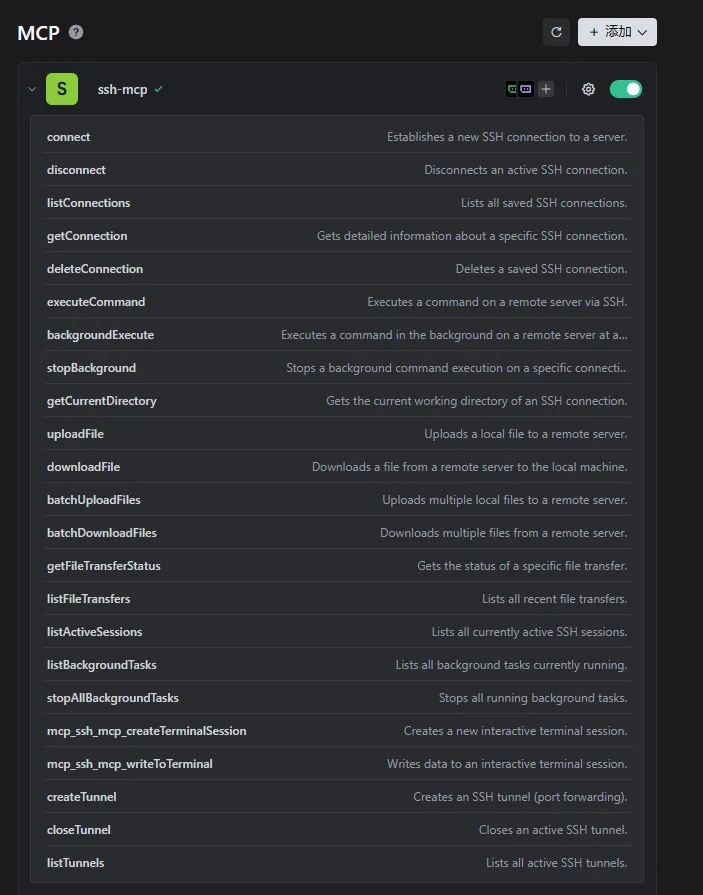Screen dimensions: 703x895
Task: Click the batchDownloadFiles tool name
Action: point(102,533)
